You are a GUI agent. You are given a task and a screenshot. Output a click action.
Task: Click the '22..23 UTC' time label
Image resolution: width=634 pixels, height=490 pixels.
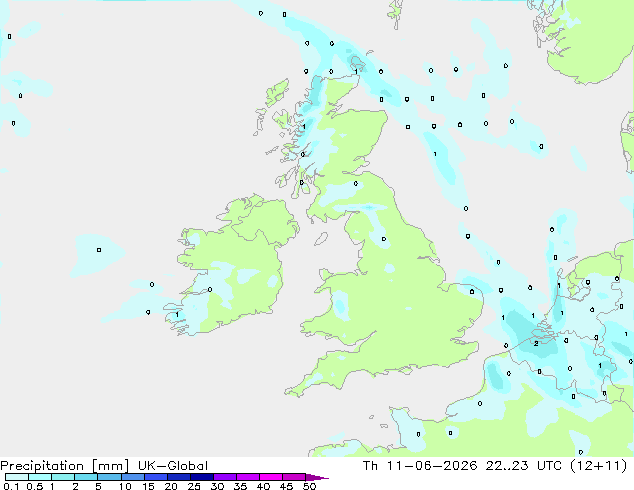pos(523,466)
